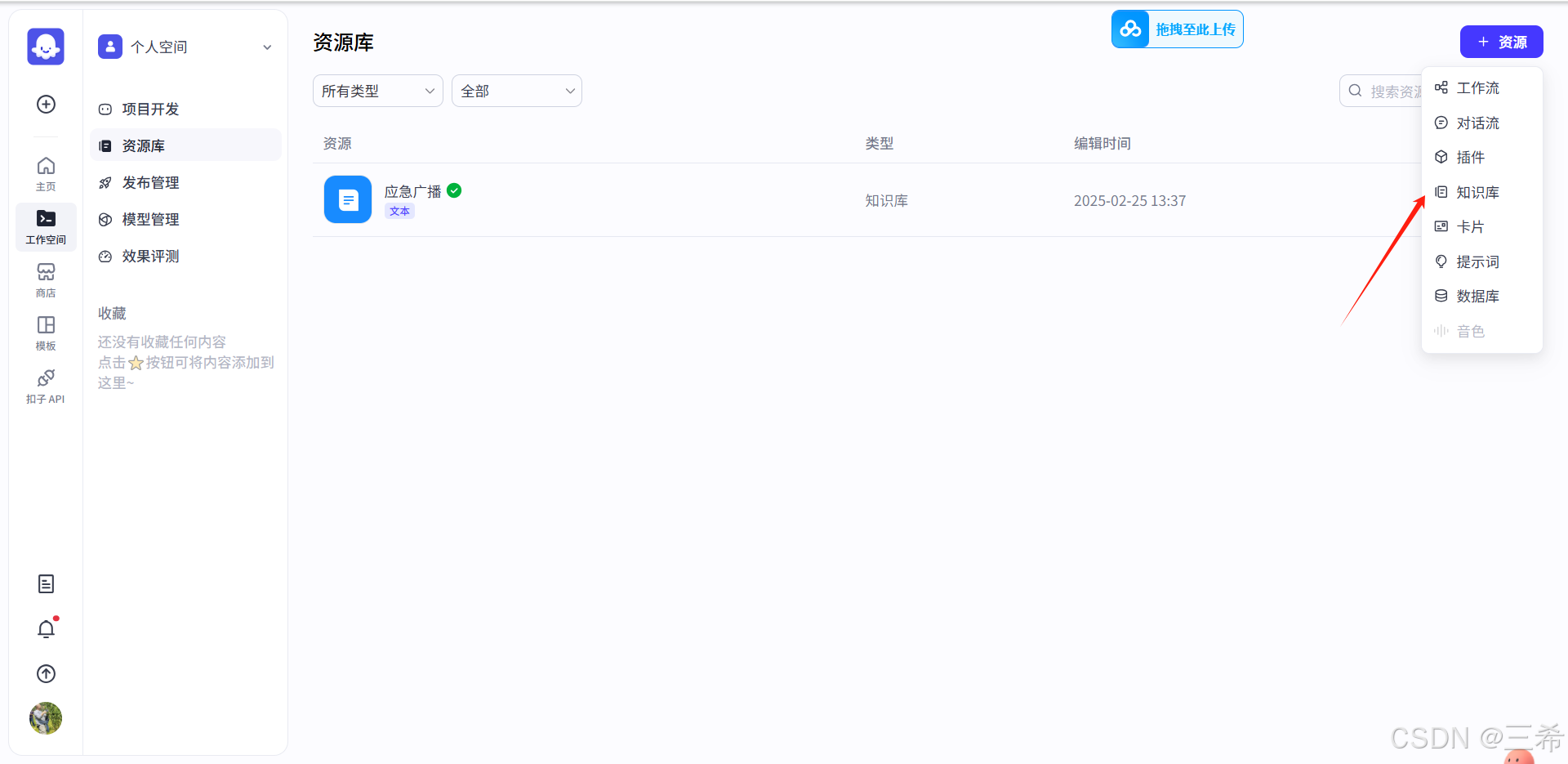Go to 项目开发
The height and width of the screenshot is (764, 1568).
(185, 109)
